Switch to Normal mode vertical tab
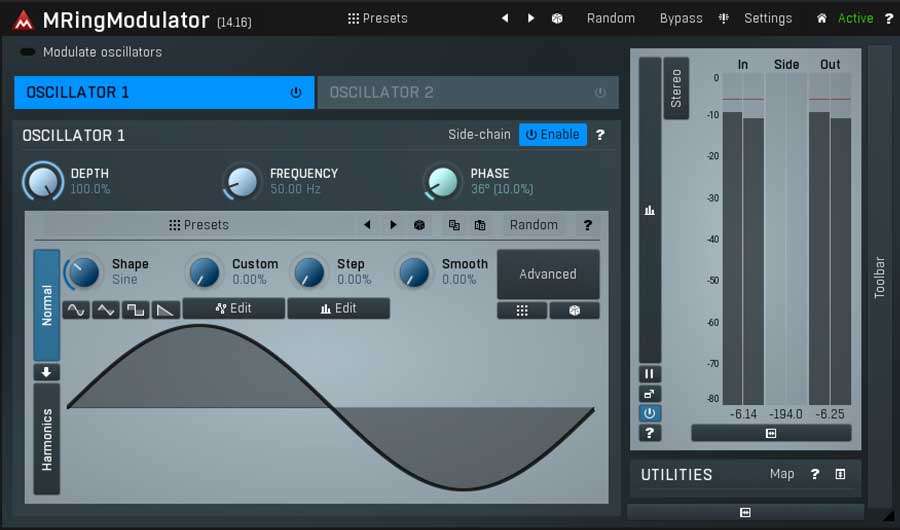This screenshot has width=900, height=530. (46, 305)
